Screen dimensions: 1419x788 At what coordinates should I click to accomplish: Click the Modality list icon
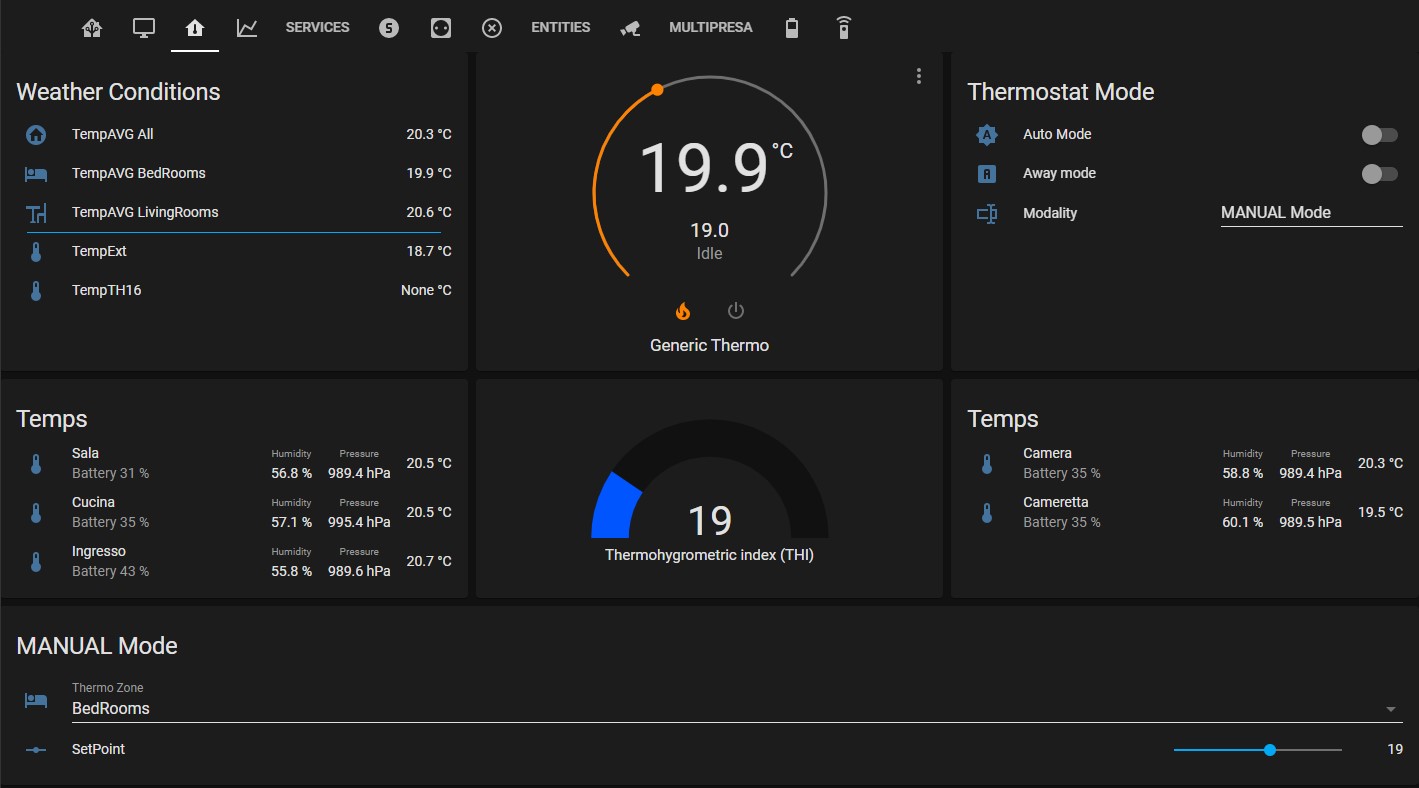[987, 213]
